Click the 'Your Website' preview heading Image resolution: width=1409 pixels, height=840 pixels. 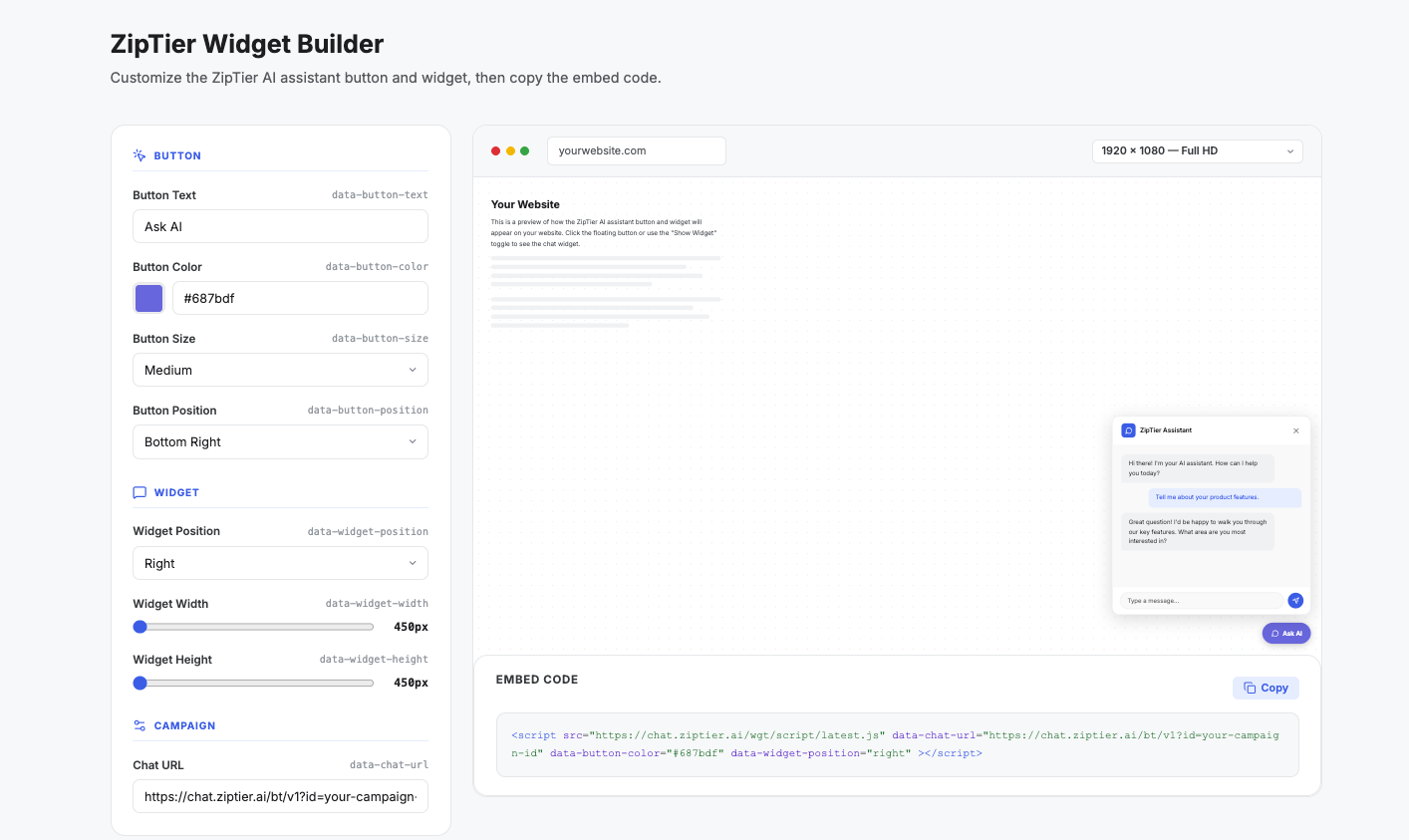(525, 204)
